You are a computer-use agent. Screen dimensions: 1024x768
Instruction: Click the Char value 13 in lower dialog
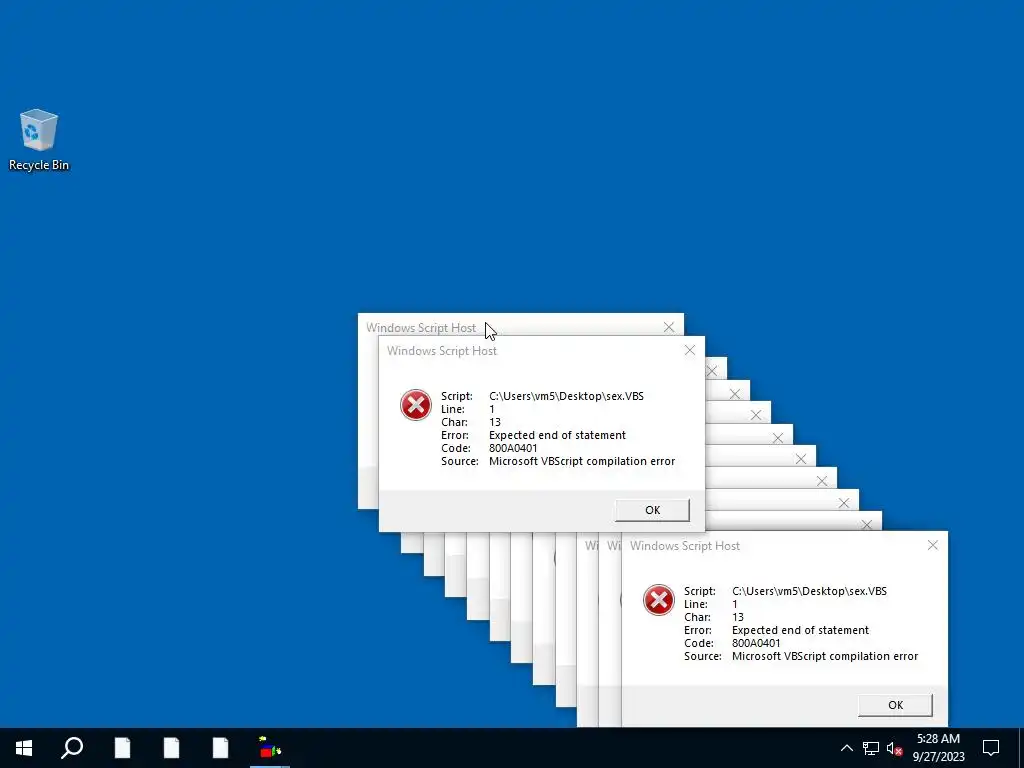[737, 616]
